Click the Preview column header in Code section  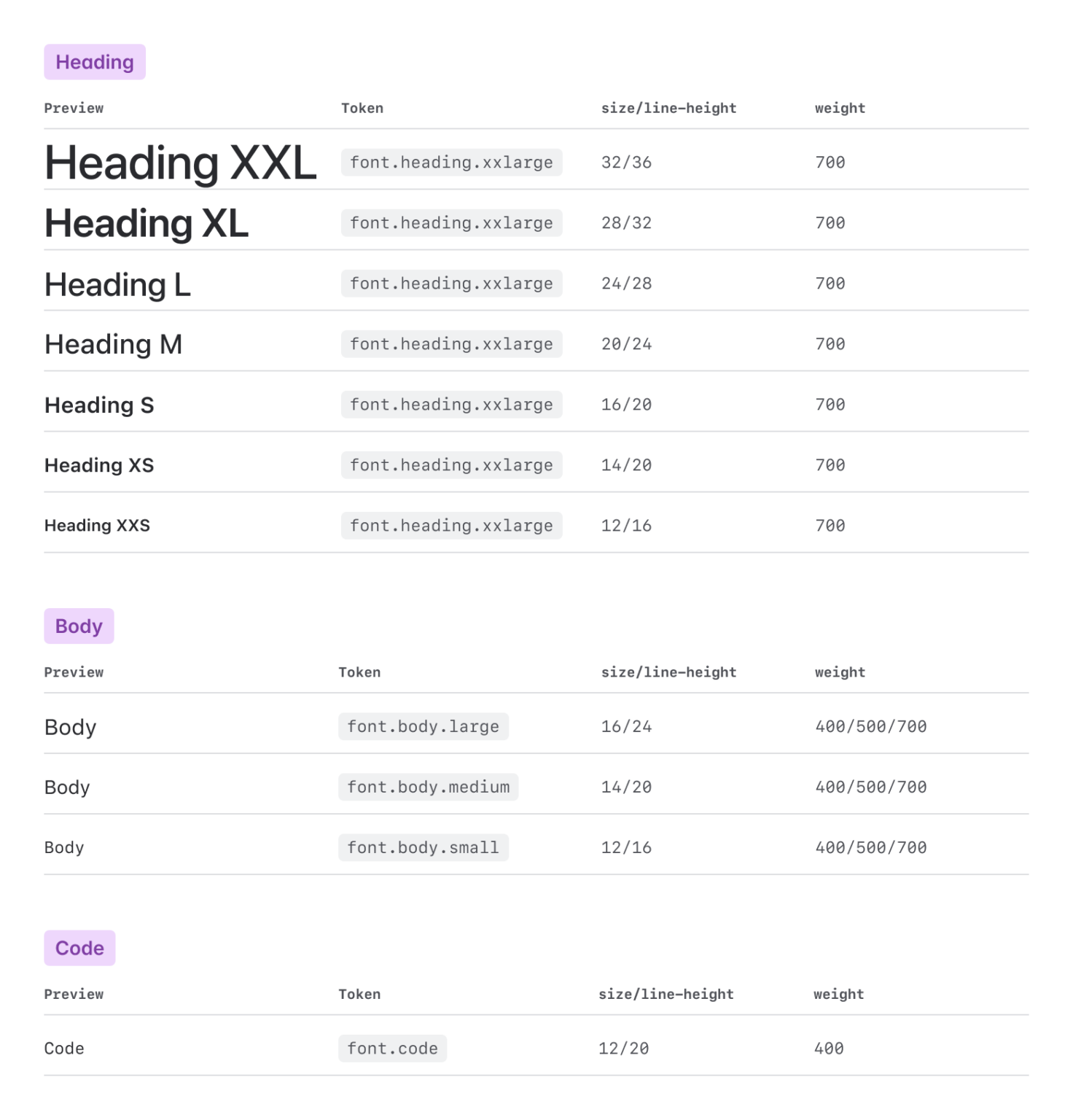coord(74,993)
